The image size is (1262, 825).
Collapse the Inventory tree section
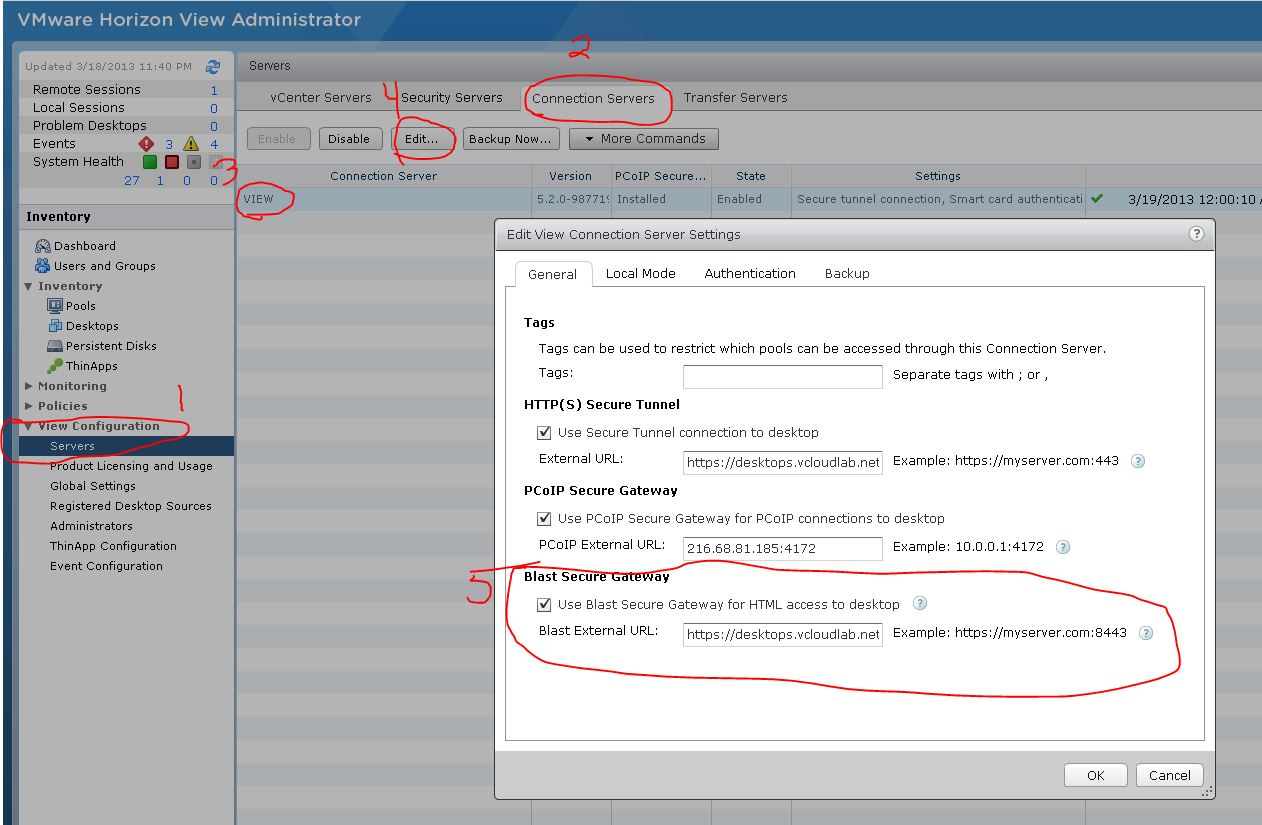(x=29, y=286)
